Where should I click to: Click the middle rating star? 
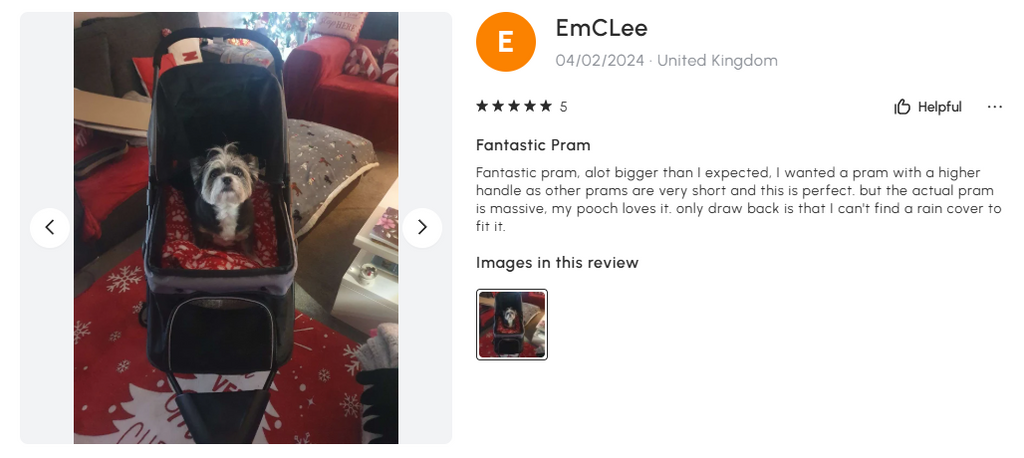(514, 106)
